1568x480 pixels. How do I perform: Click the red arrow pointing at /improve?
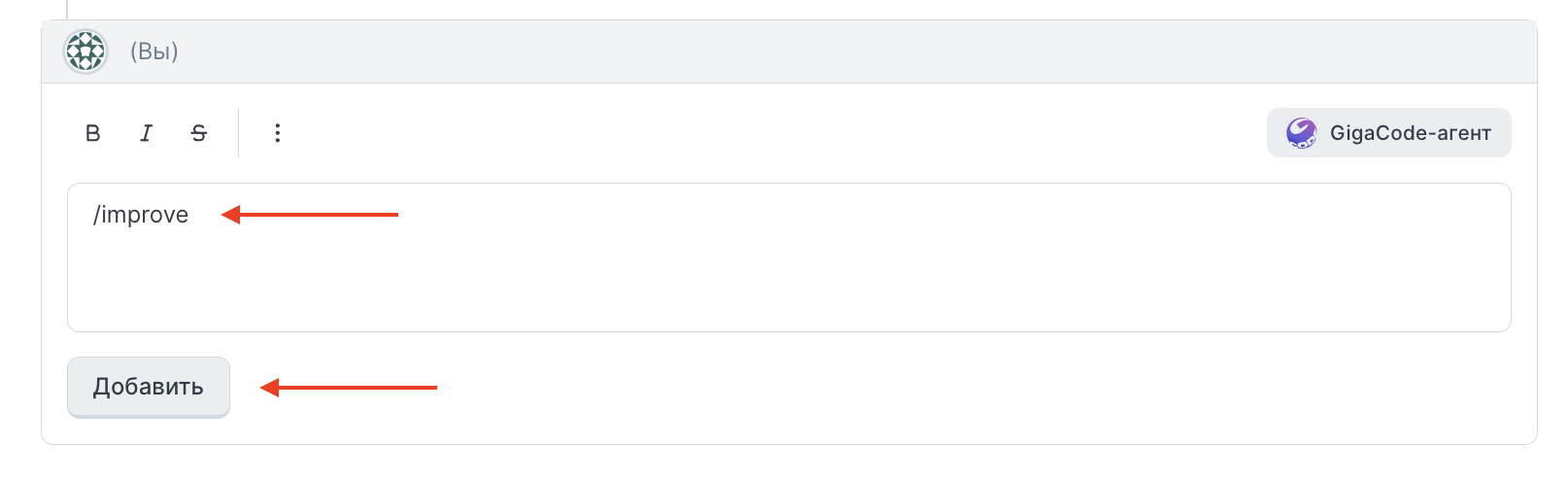309,215
